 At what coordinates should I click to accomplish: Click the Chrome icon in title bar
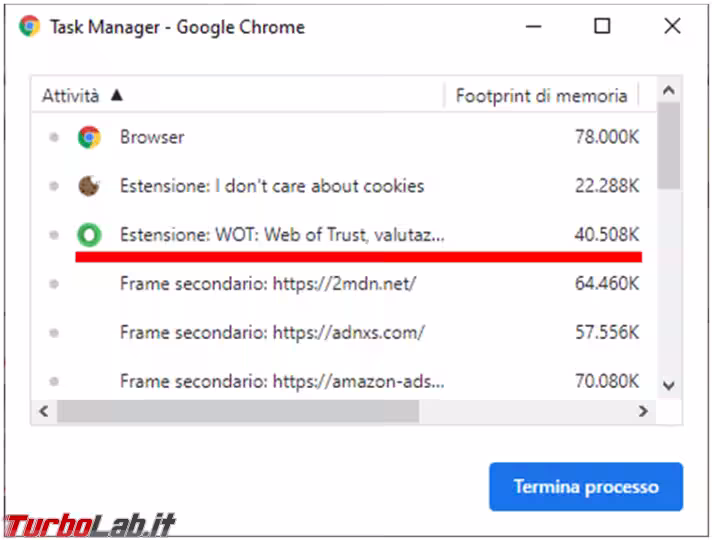click(29, 27)
